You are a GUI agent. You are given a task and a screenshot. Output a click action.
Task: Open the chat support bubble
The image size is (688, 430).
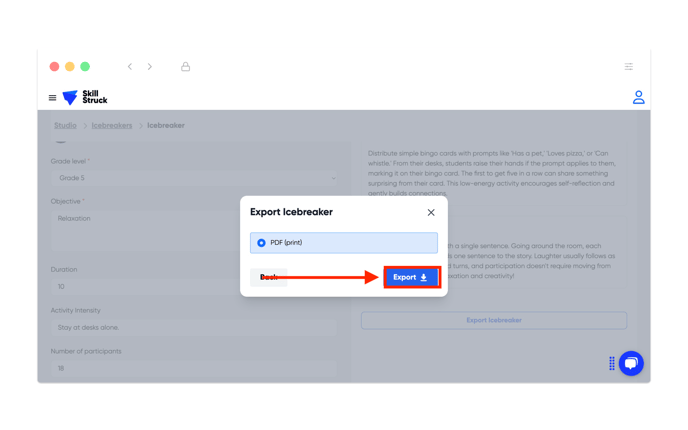[x=631, y=363]
